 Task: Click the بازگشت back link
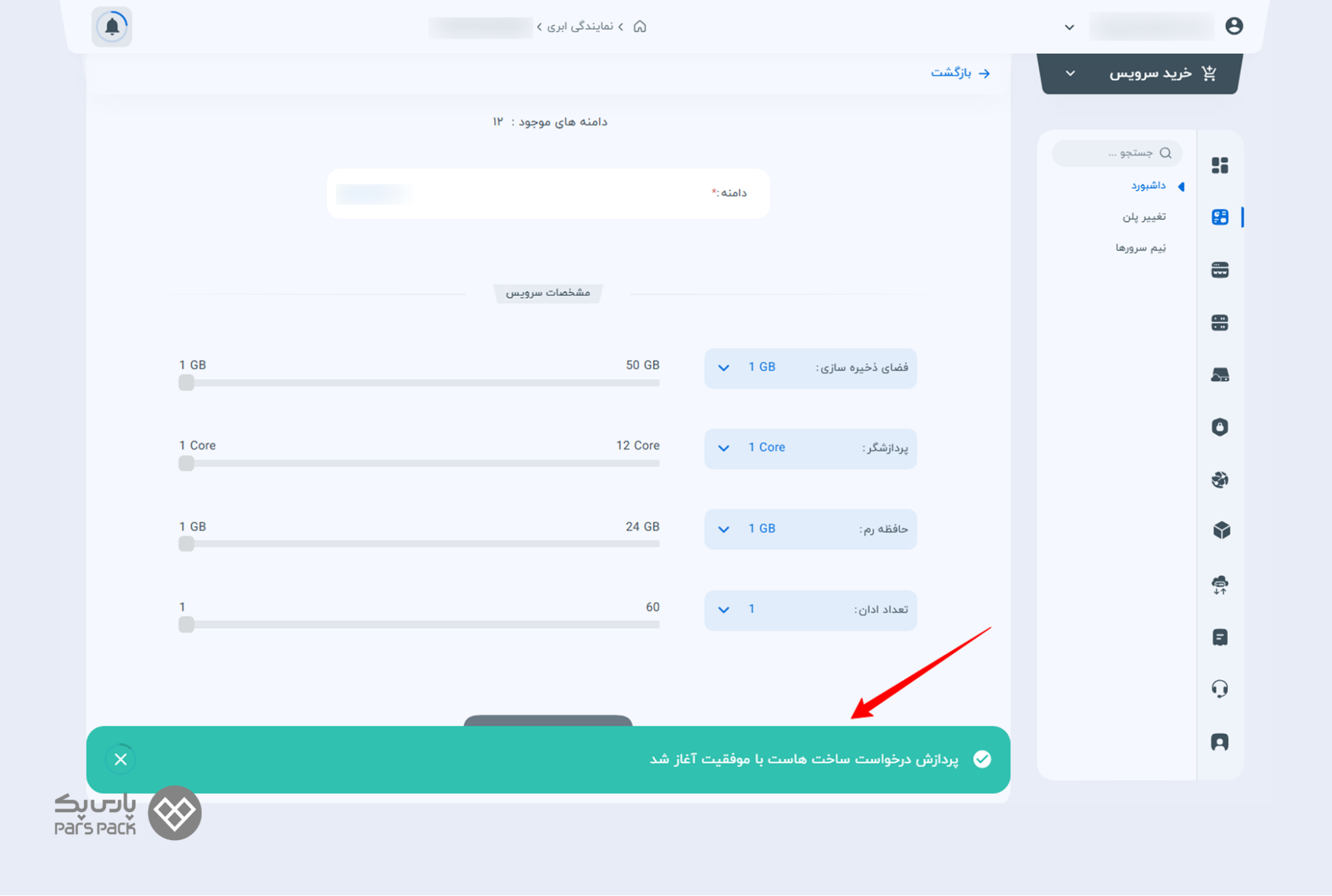point(960,73)
